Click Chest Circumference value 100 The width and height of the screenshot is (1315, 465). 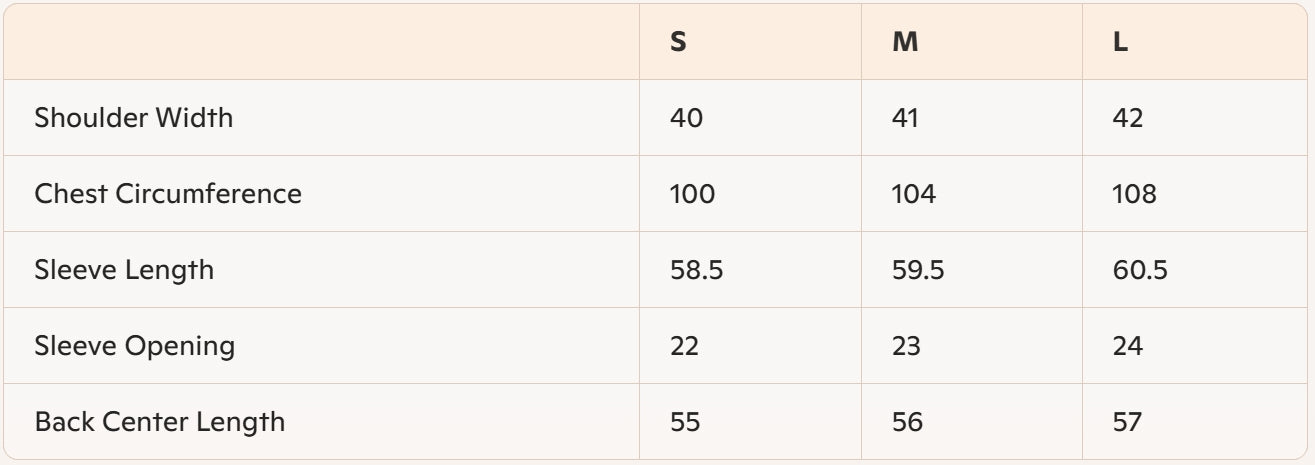click(x=692, y=194)
